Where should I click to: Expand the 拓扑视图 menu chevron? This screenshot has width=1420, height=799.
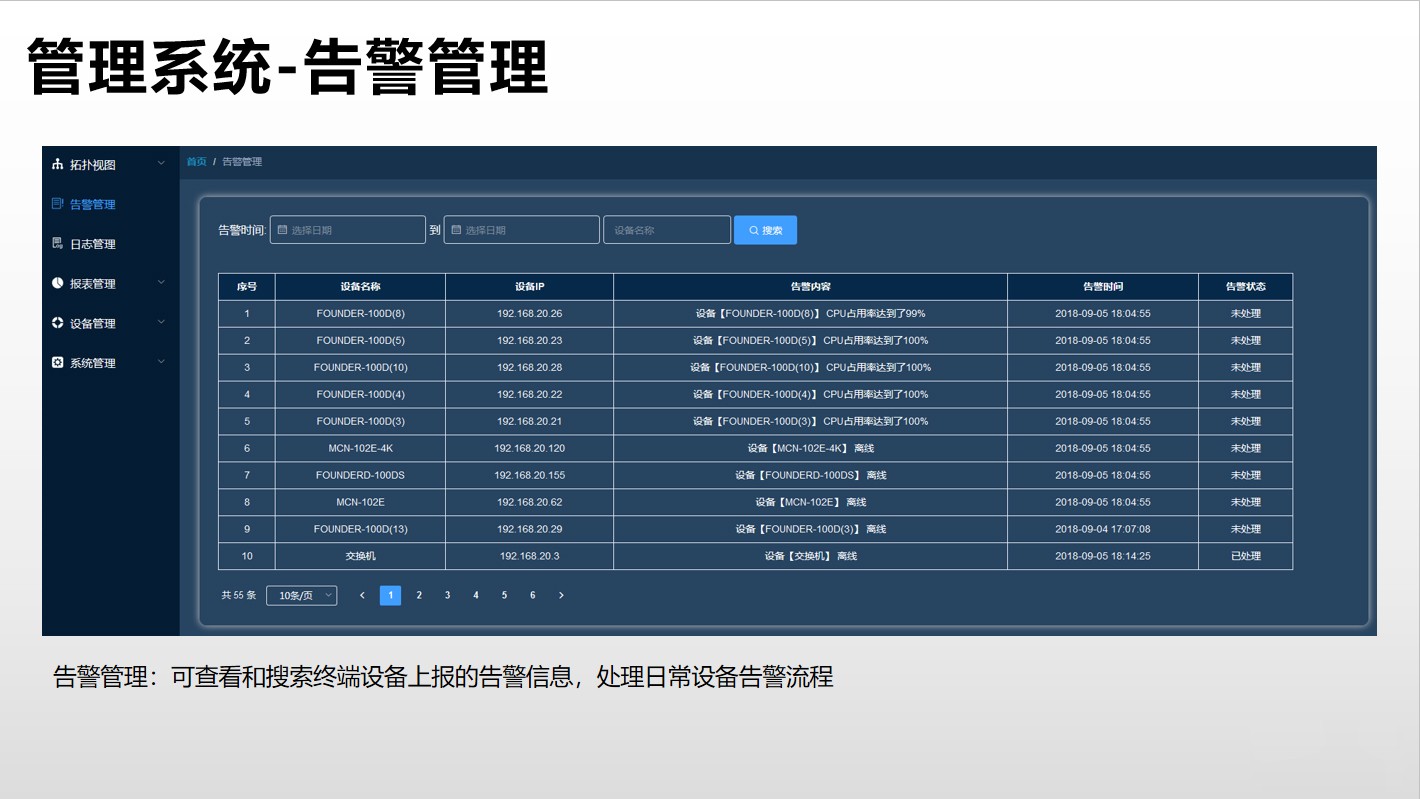click(x=161, y=164)
